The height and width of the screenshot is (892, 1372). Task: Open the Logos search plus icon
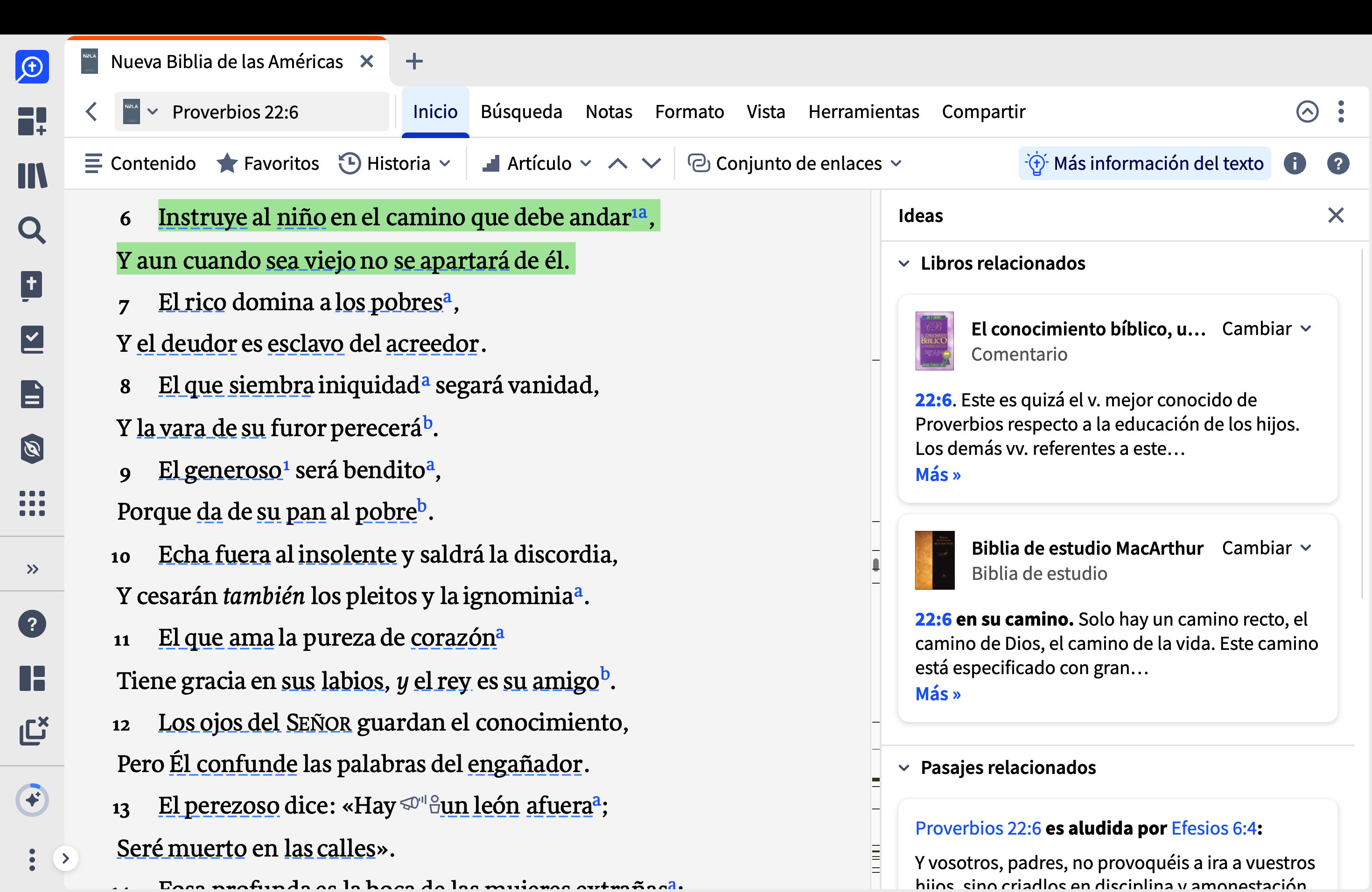(32, 67)
